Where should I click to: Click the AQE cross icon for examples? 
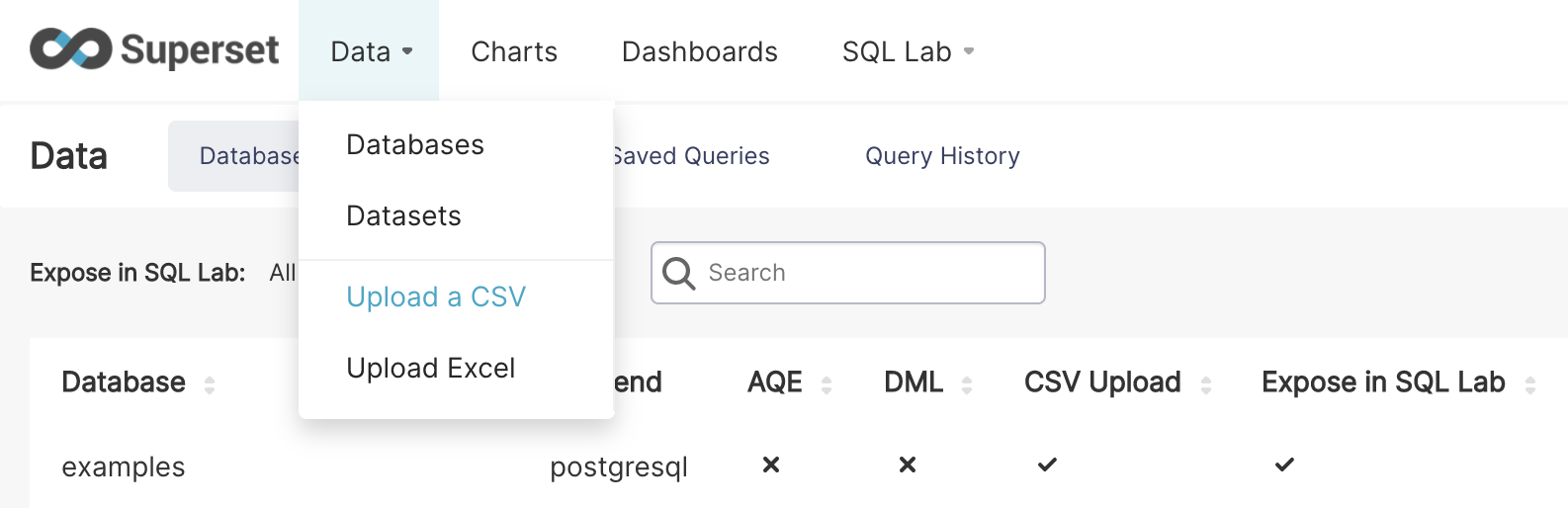pos(771,465)
